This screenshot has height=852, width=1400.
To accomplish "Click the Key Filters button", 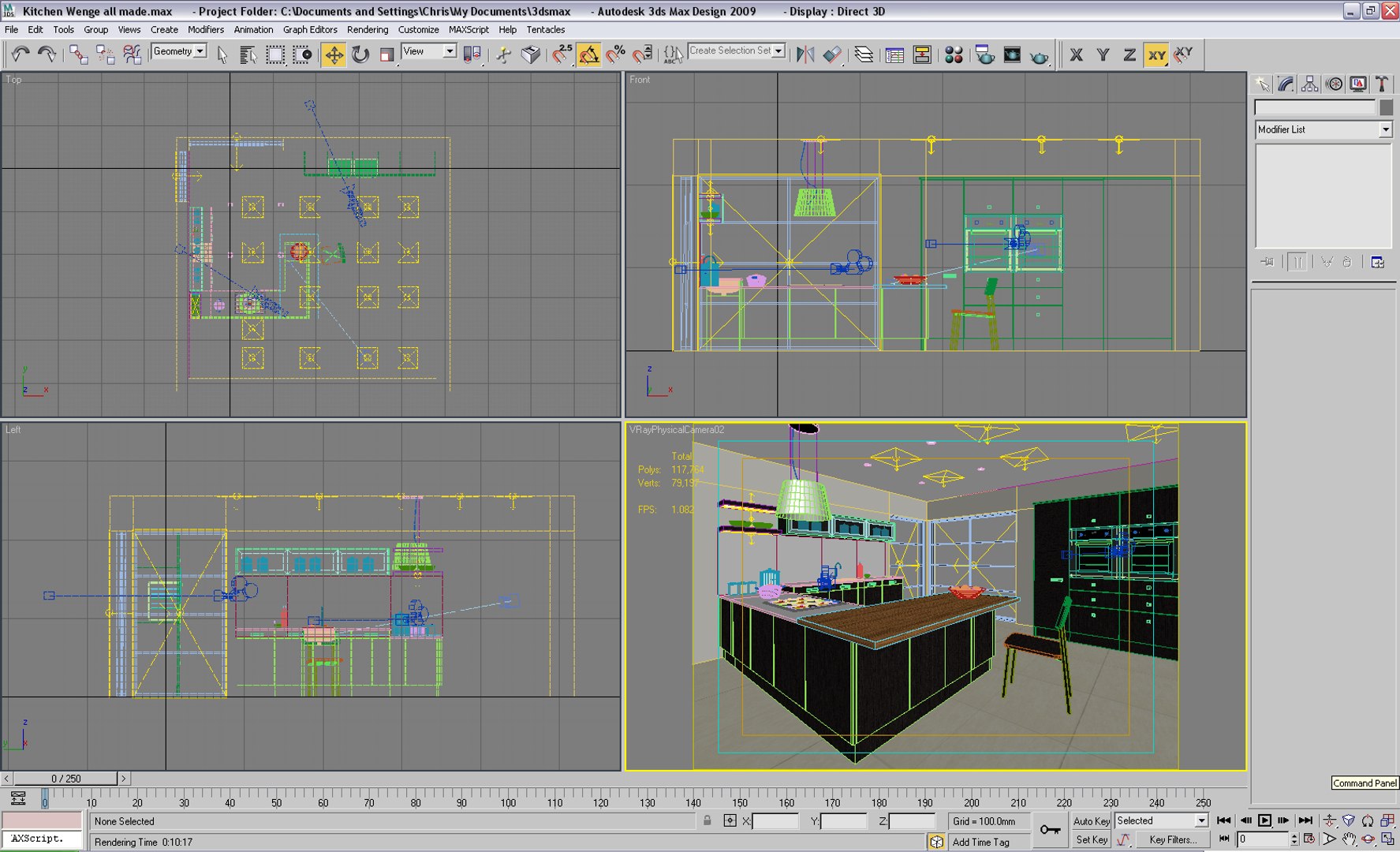I will point(1172,840).
